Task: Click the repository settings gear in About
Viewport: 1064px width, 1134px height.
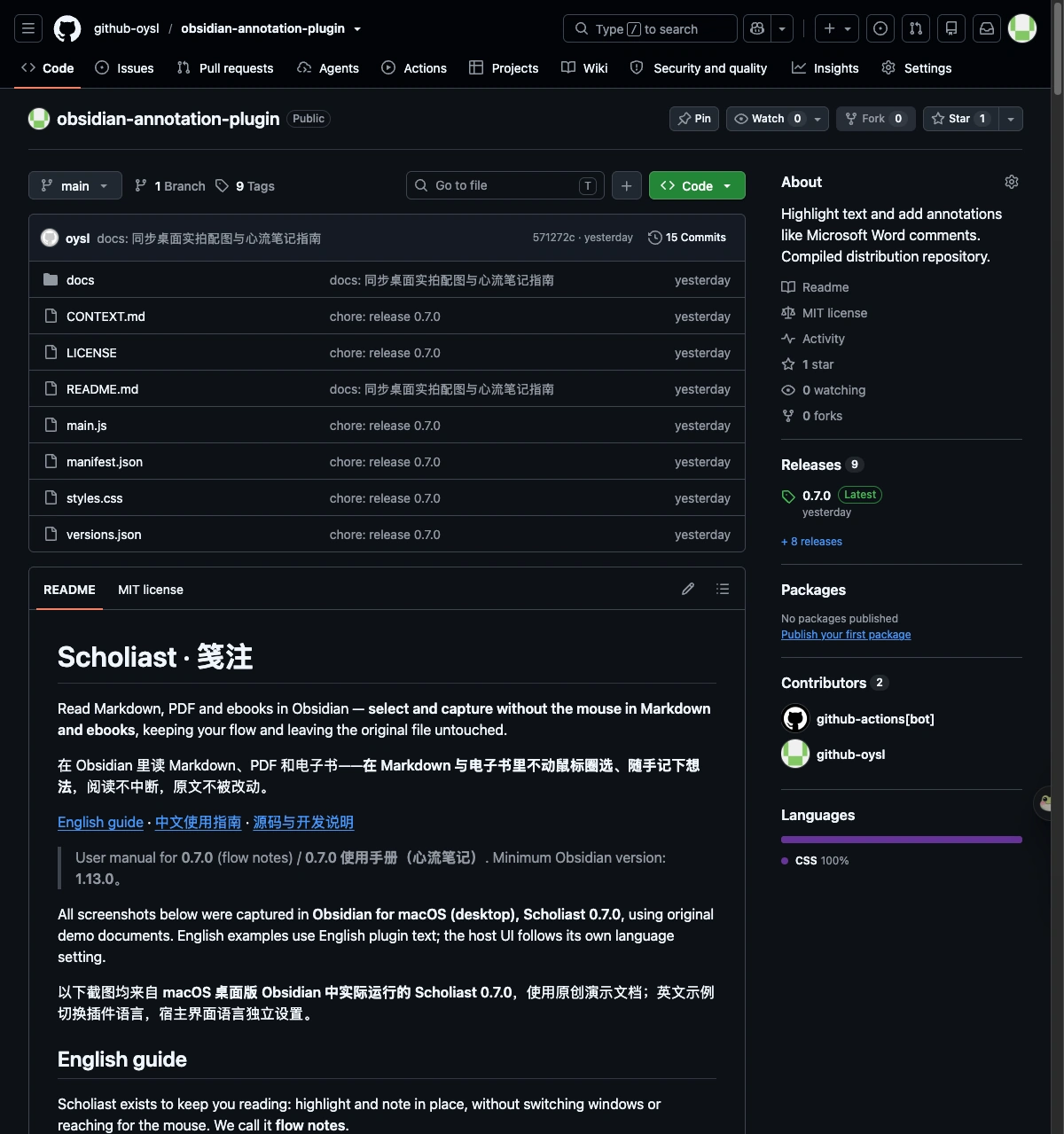Action: click(x=1012, y=182)
